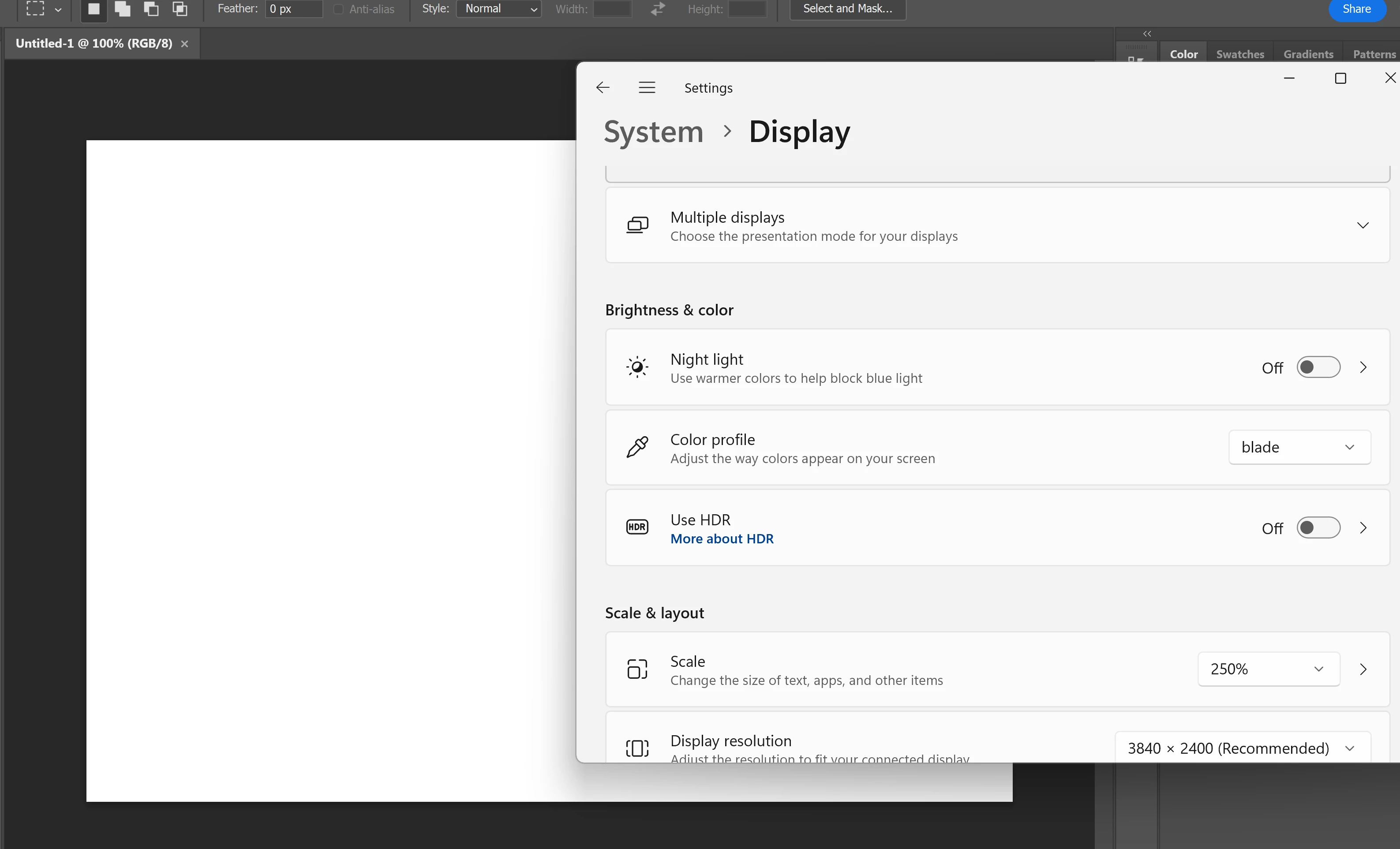Switch to the Gradients panel tab
The height and width of the screenshot is (849, 1400).
click(x=1308, y=55)
